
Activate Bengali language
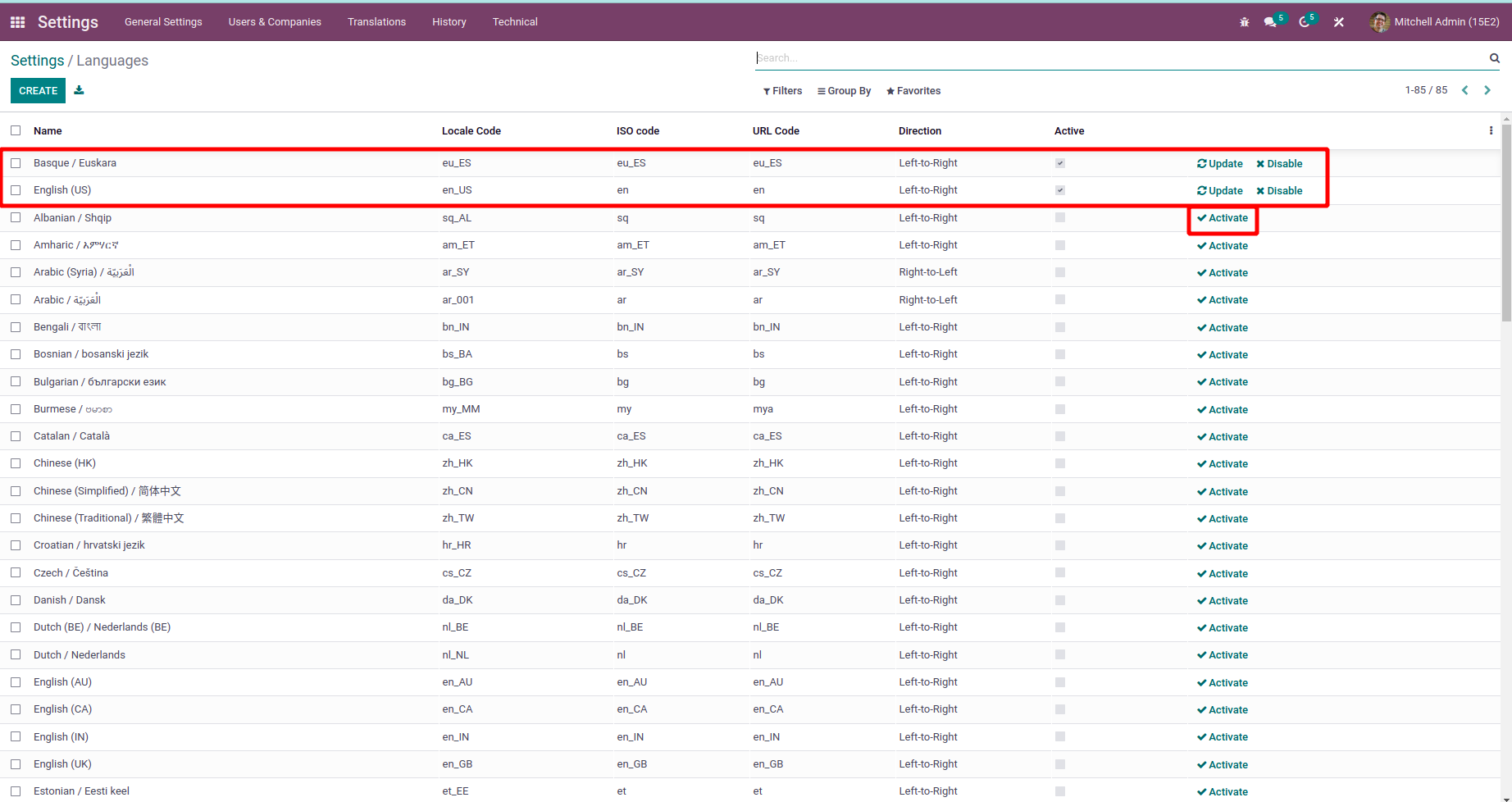click(x=1223, y=328)
